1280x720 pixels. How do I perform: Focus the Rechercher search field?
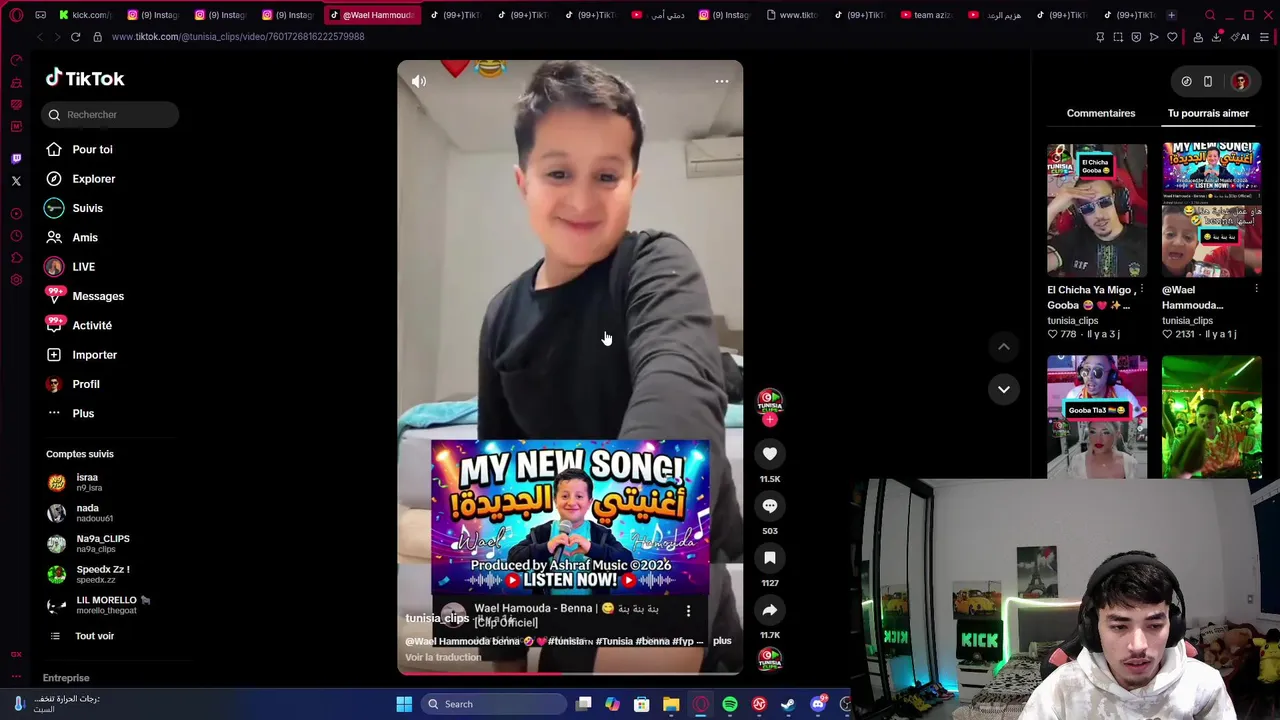110,114
